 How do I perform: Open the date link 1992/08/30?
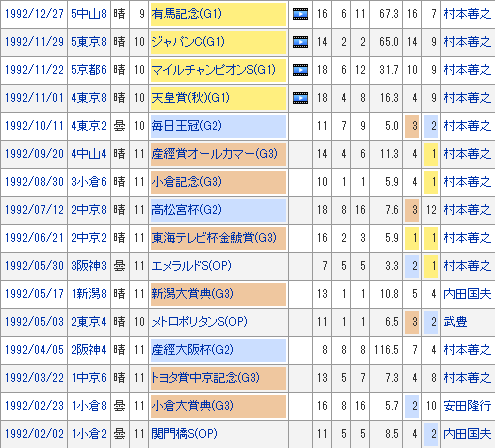pos(34,182)
